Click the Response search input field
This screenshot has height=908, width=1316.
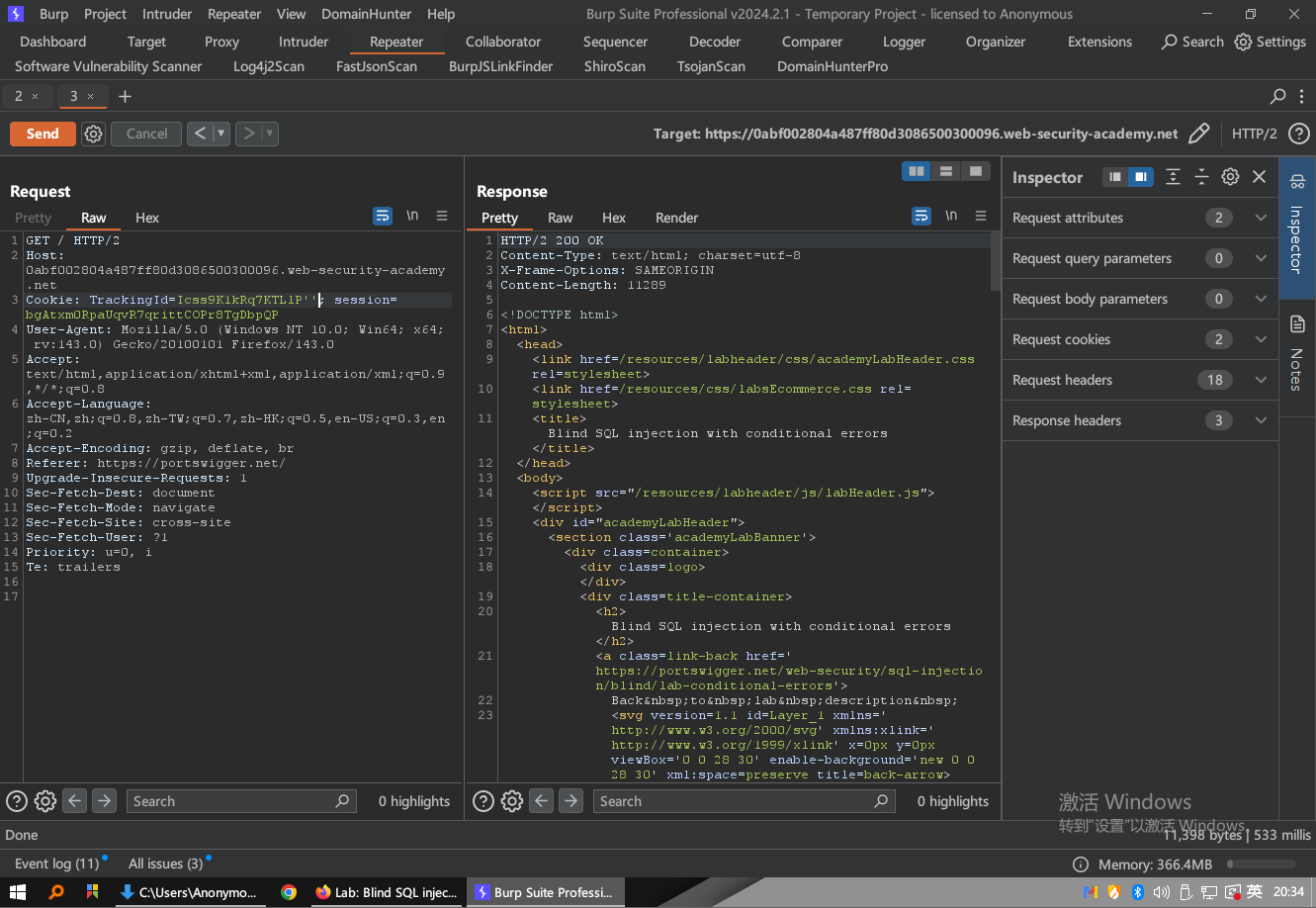[x=734, y=801]
